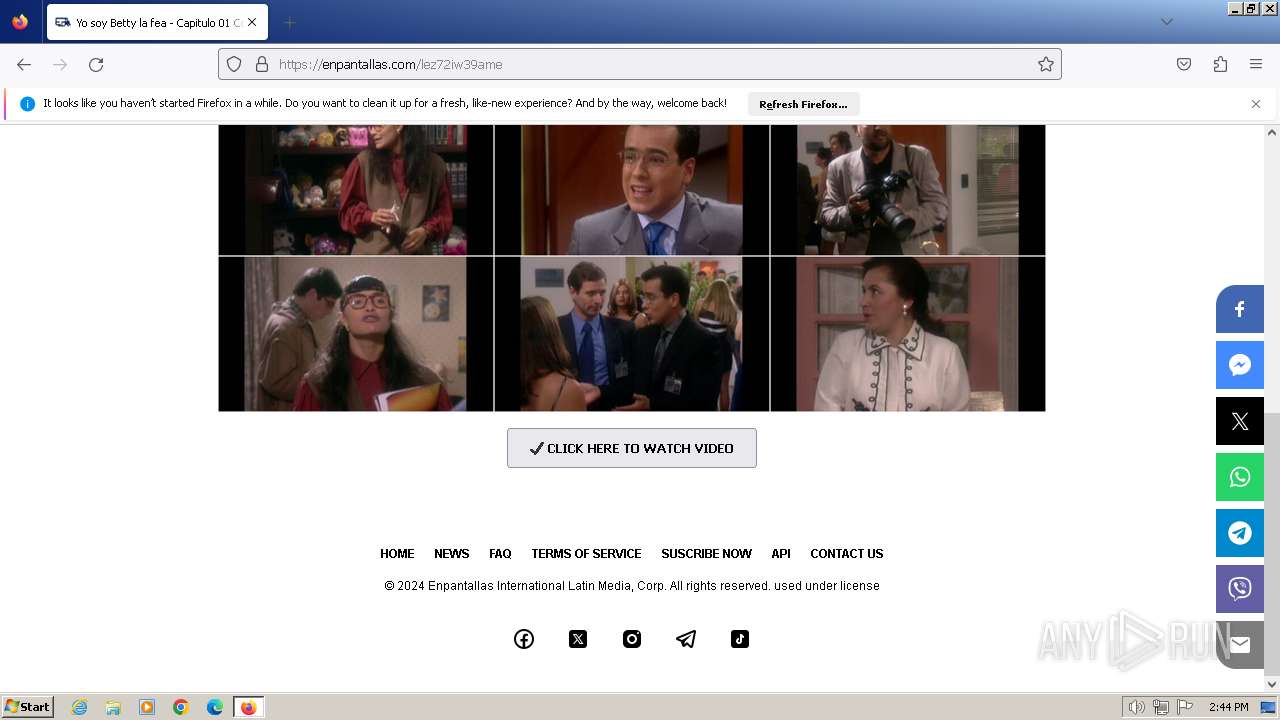Viewport: 1280px width, 720px height.
Task: Open the CONTACT US link
Action: pyautogui.click(x=847, y=554)
